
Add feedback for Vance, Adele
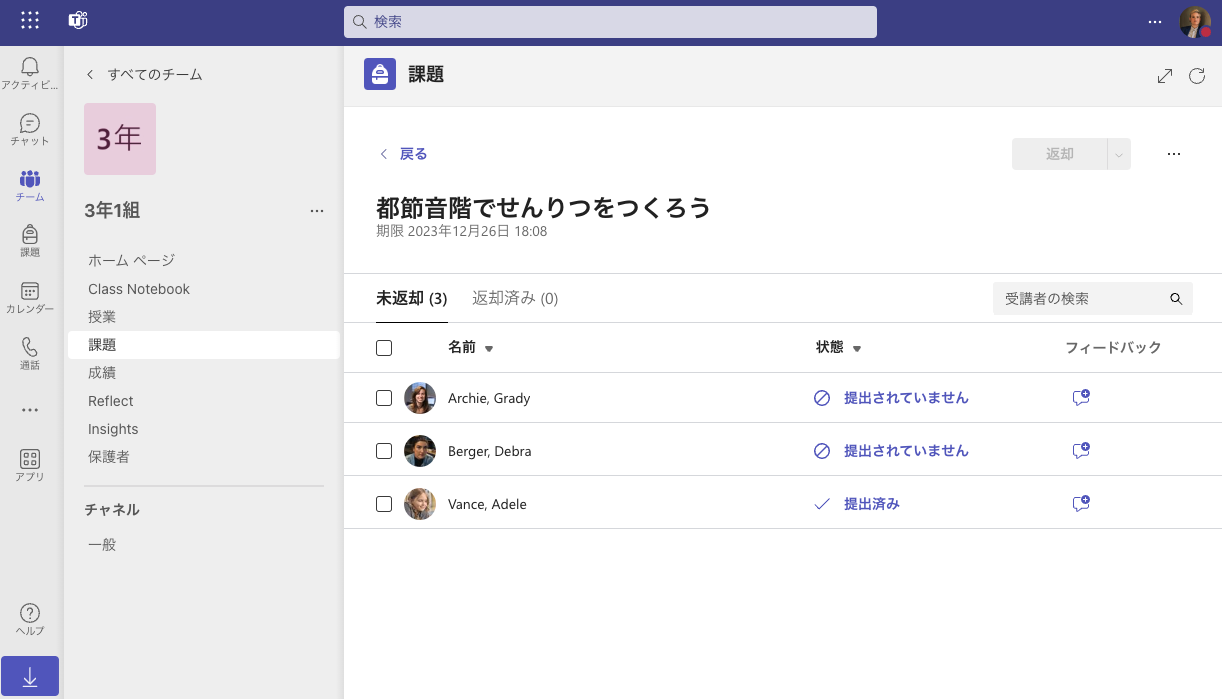click(x=1080, y=504)
